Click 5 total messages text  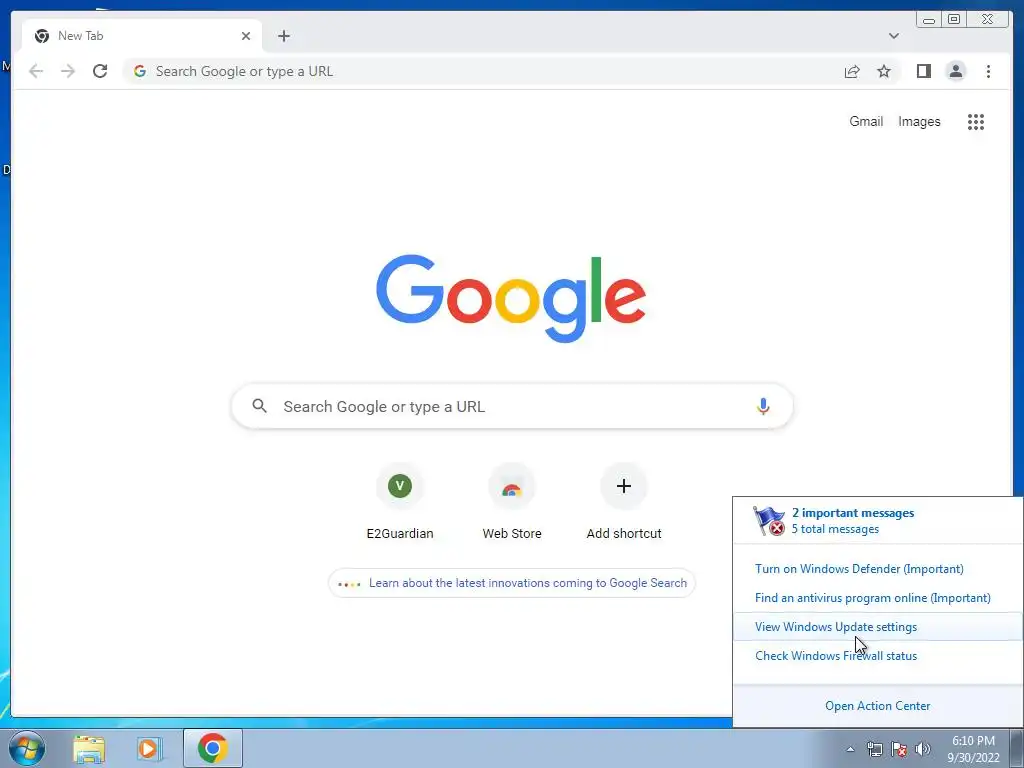click(835, 529)
